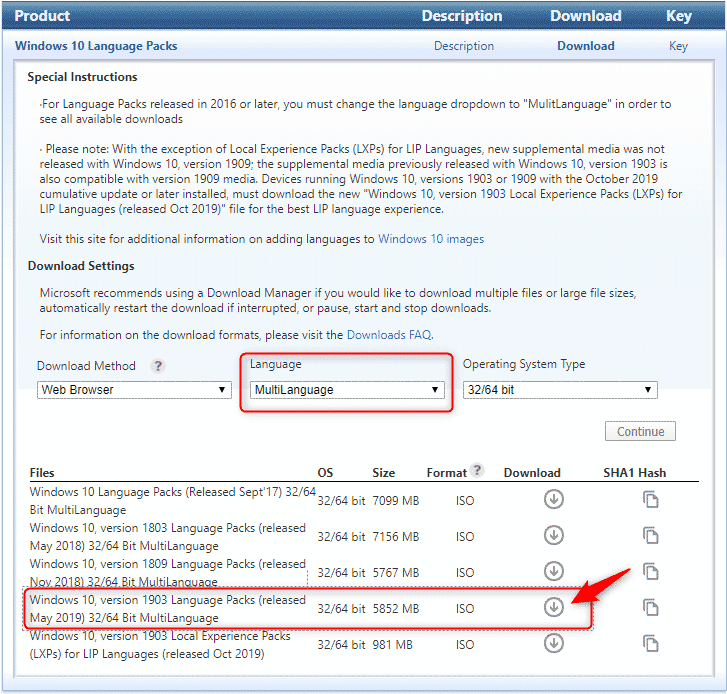Select the version 1809 Language Packs file name

click(168, 573)
